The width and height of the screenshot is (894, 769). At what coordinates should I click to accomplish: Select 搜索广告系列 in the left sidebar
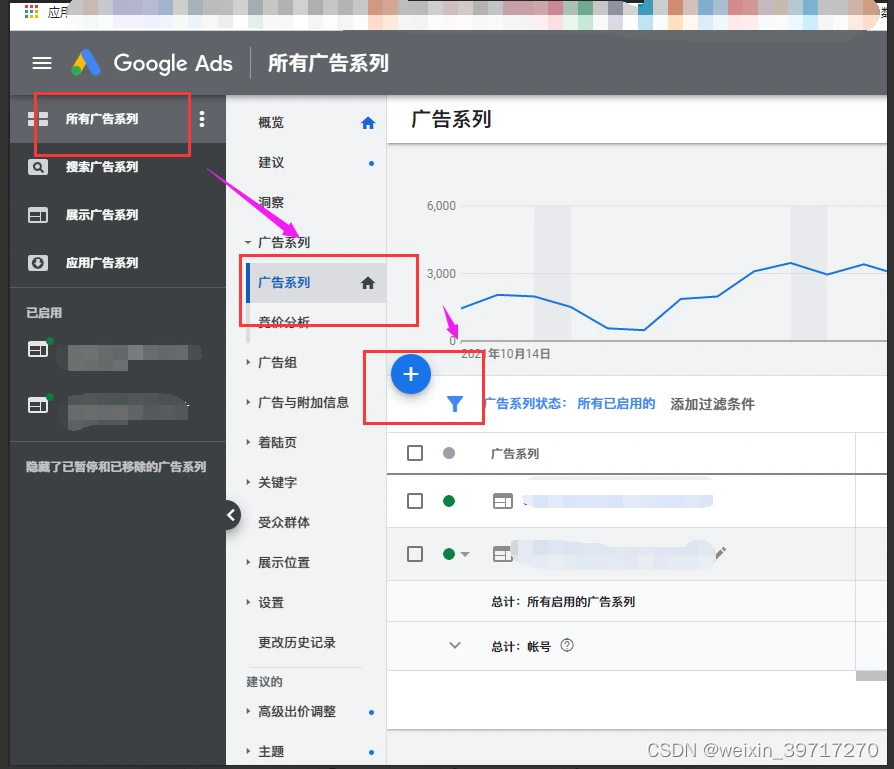102,167
